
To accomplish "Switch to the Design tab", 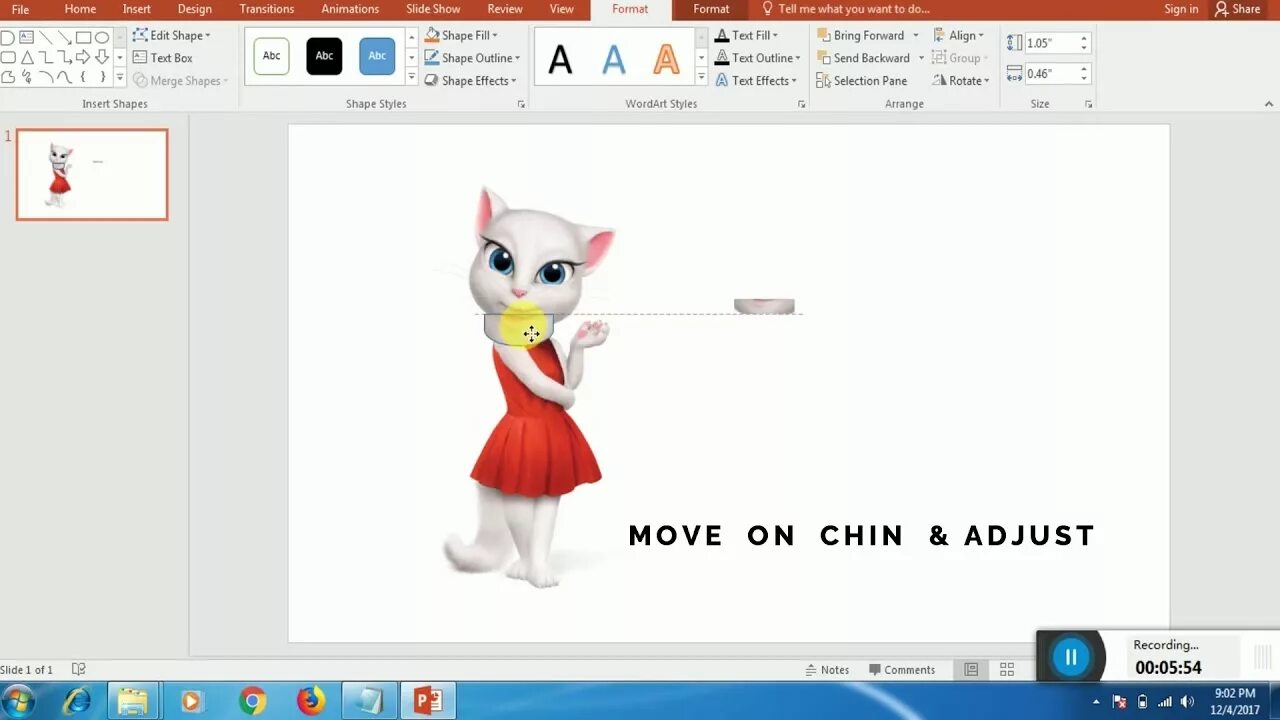I will coord(194,9).
